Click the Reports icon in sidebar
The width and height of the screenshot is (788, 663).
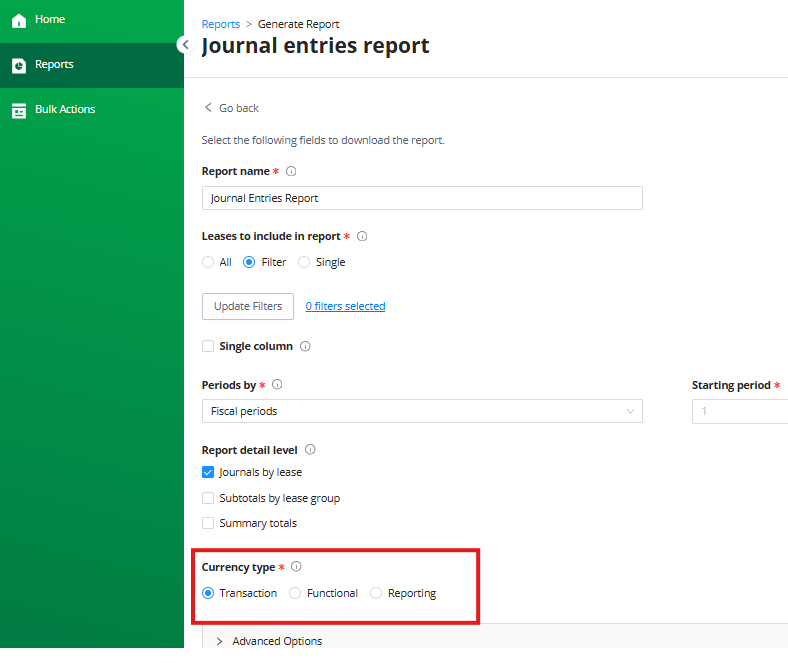click(19, 65)
